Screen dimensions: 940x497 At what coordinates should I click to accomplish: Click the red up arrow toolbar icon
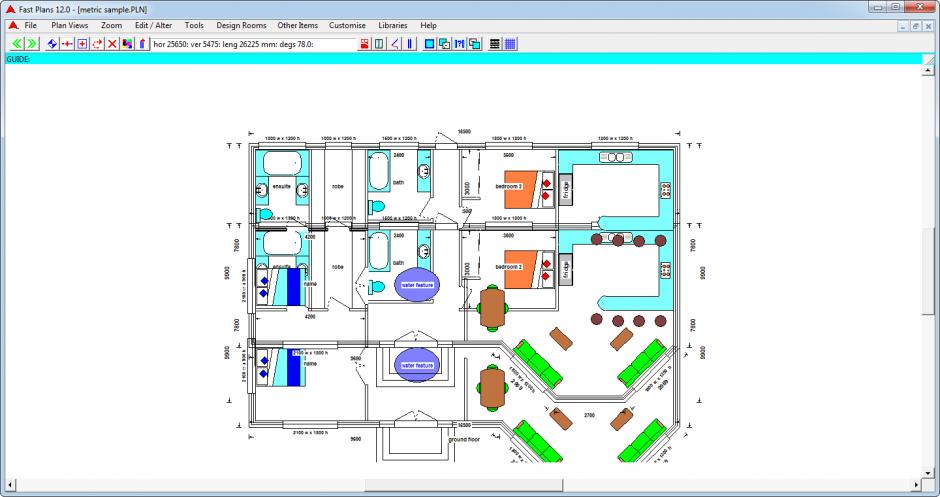coord(142,44)
